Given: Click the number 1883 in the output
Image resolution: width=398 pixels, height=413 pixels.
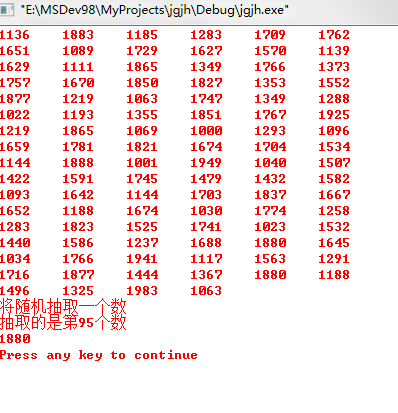Looking at the screenshot, I should tap(78, 35).
